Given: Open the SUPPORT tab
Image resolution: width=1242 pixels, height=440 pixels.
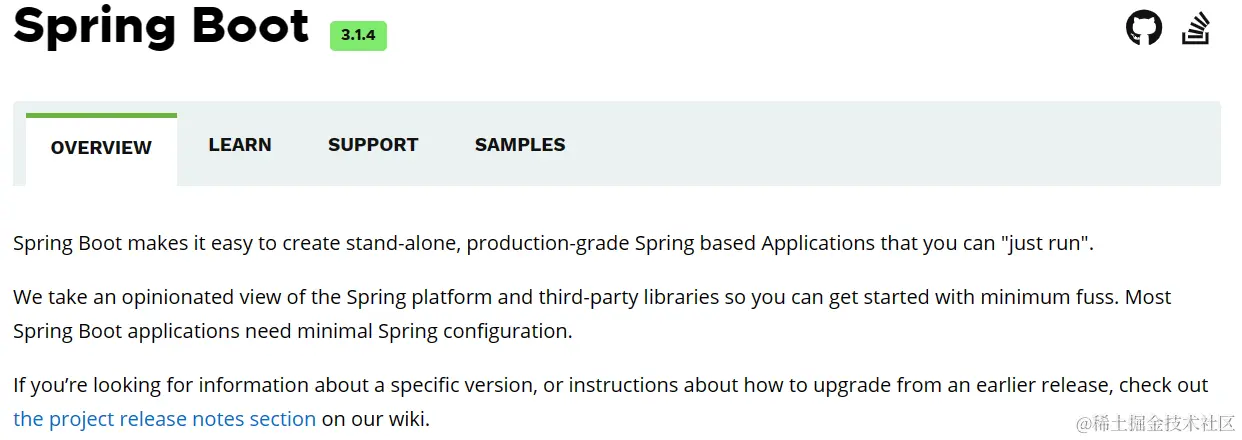Looking at the screenshot, I should (373, 145).
